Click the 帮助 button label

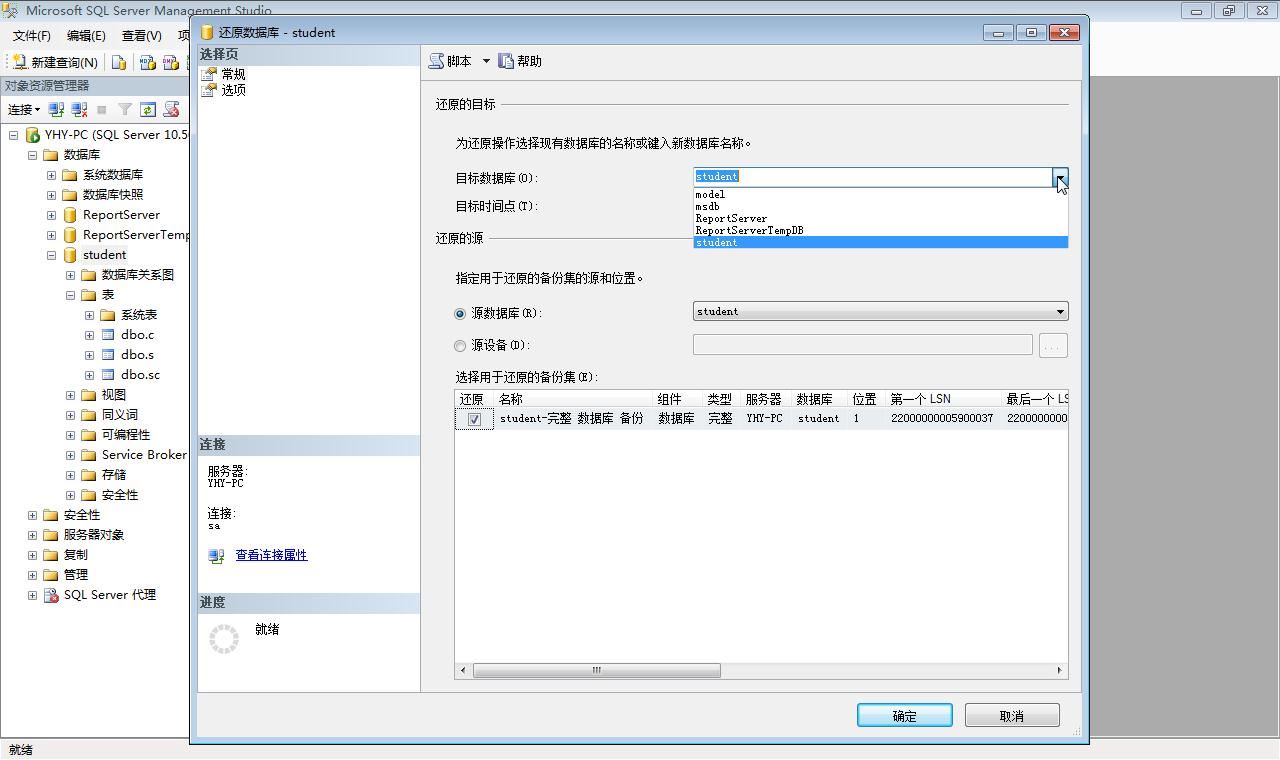(529, 61)
